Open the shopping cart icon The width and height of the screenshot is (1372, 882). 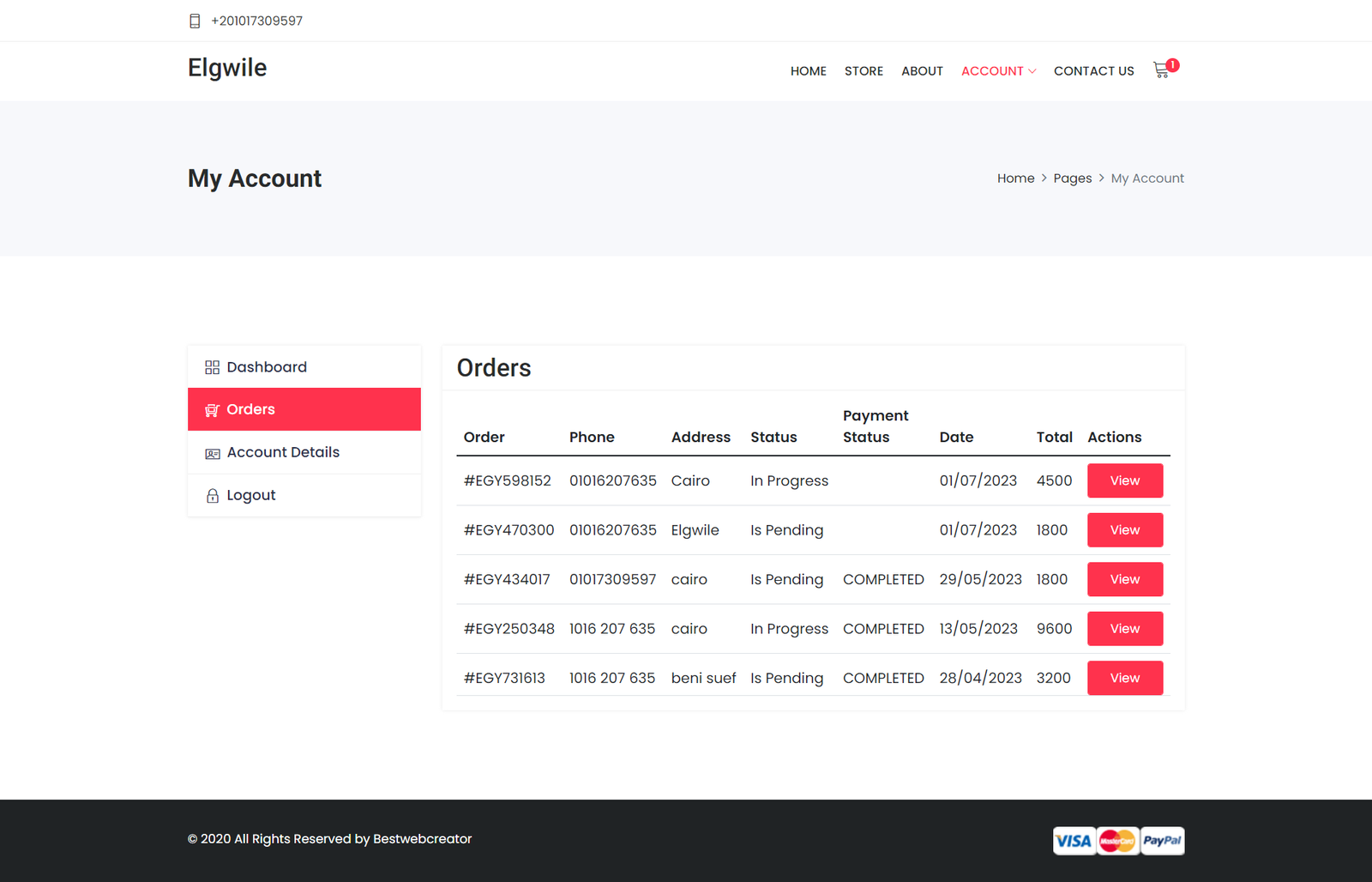tap(1162, 70)
